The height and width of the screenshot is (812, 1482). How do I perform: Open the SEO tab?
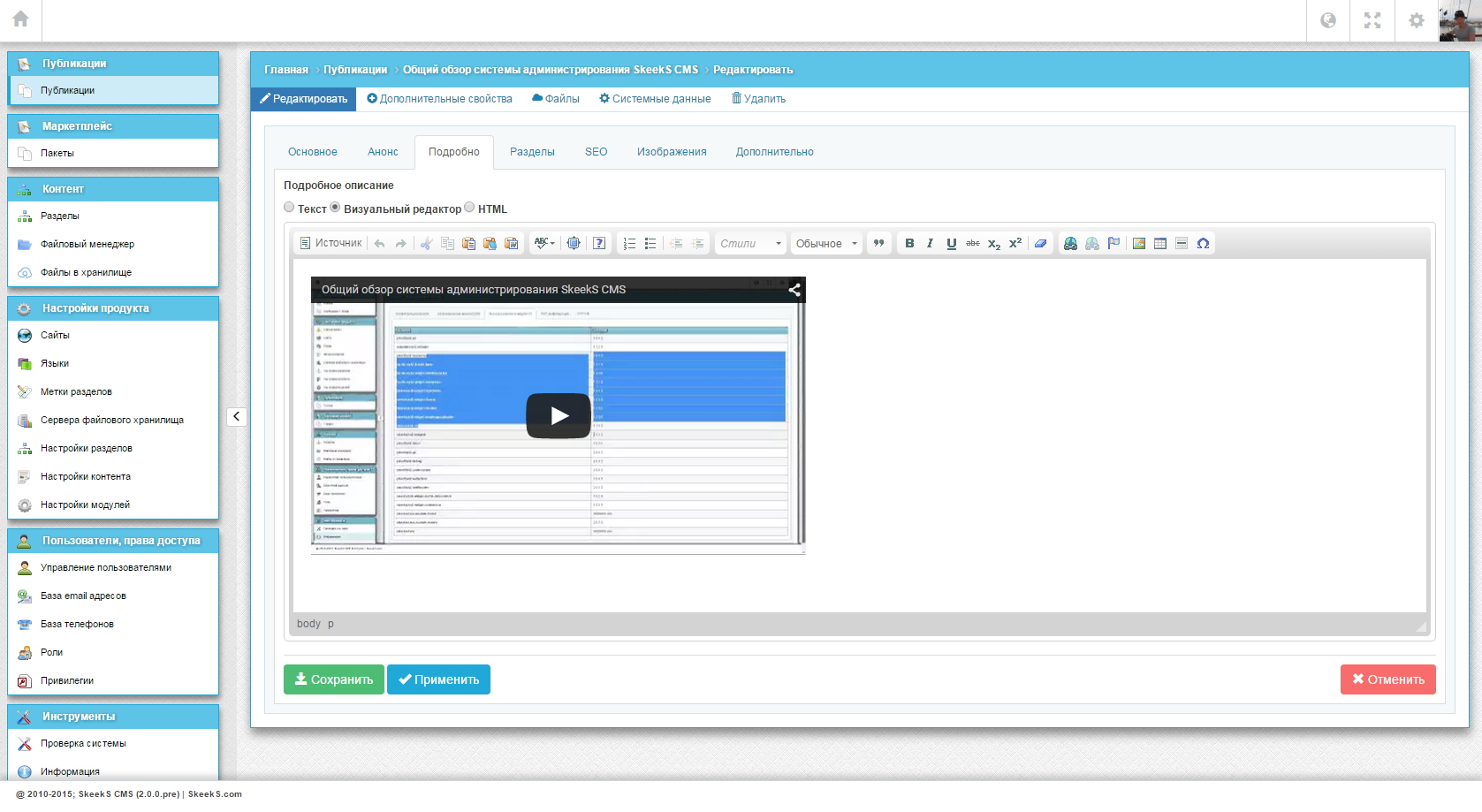[x=597, y=152]
